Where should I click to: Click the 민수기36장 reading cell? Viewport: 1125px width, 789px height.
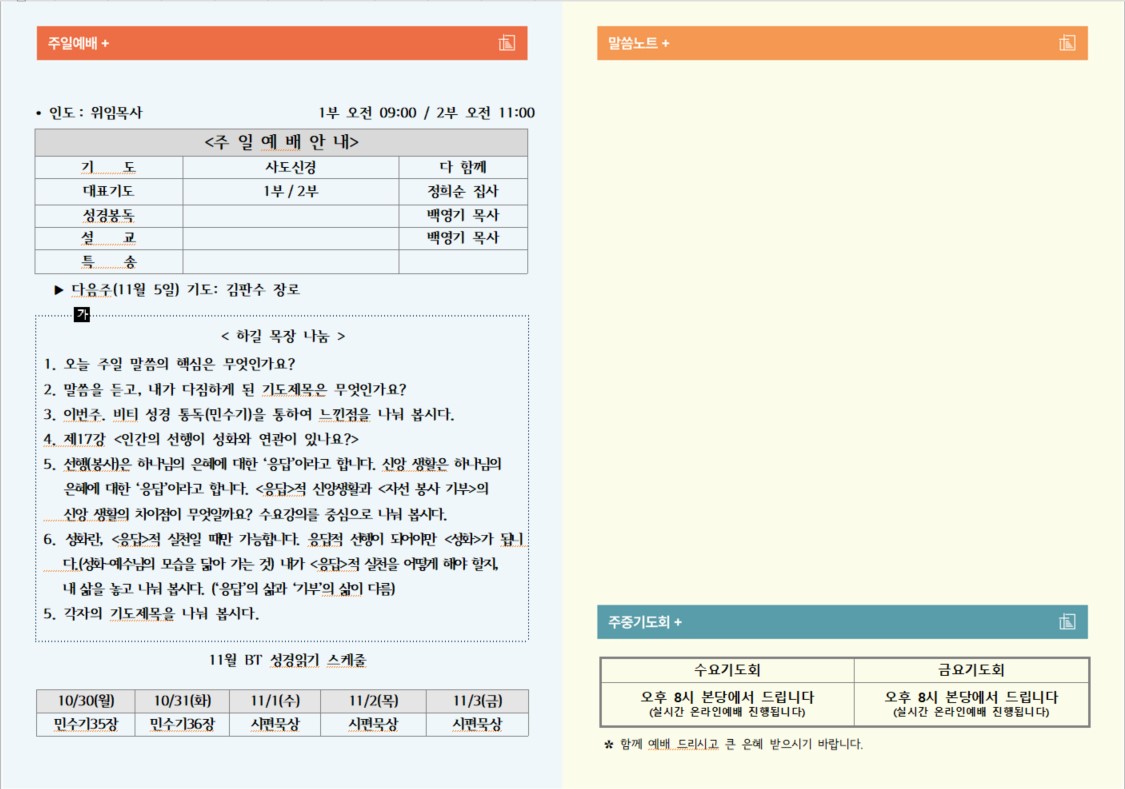[181, 724]
